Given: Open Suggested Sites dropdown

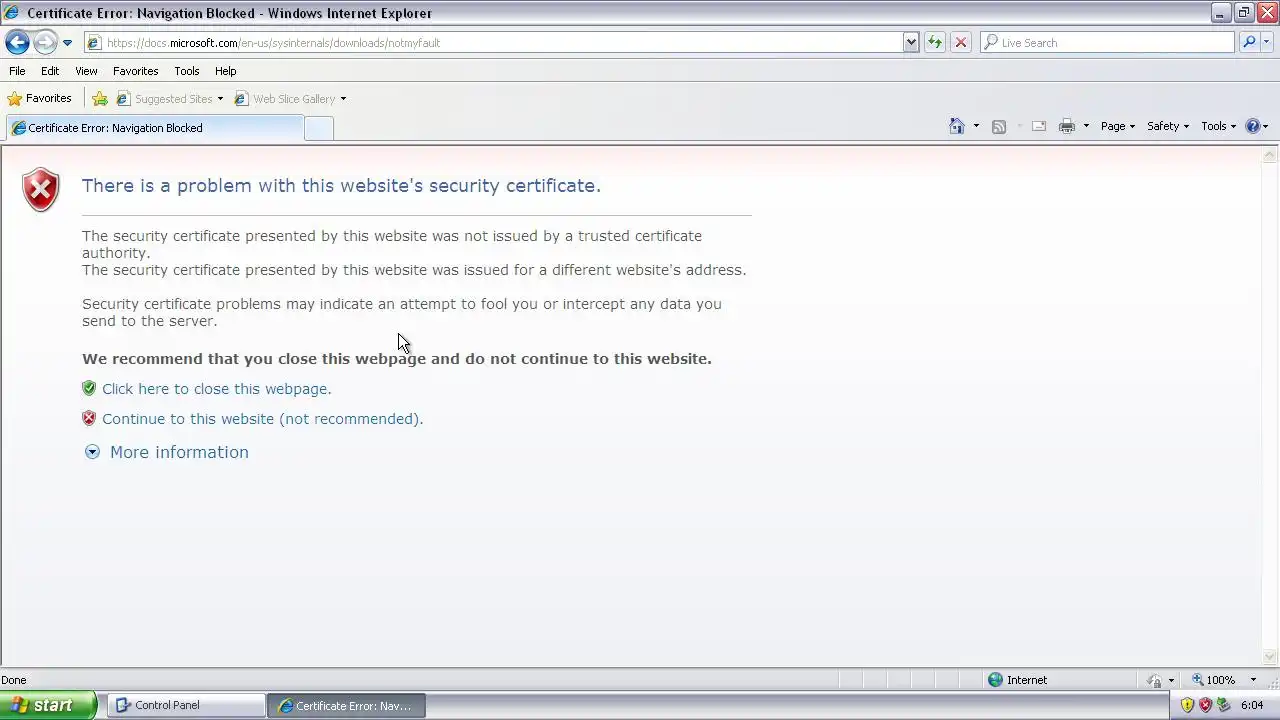Looking at the screenshot, I should coord(169,99).
